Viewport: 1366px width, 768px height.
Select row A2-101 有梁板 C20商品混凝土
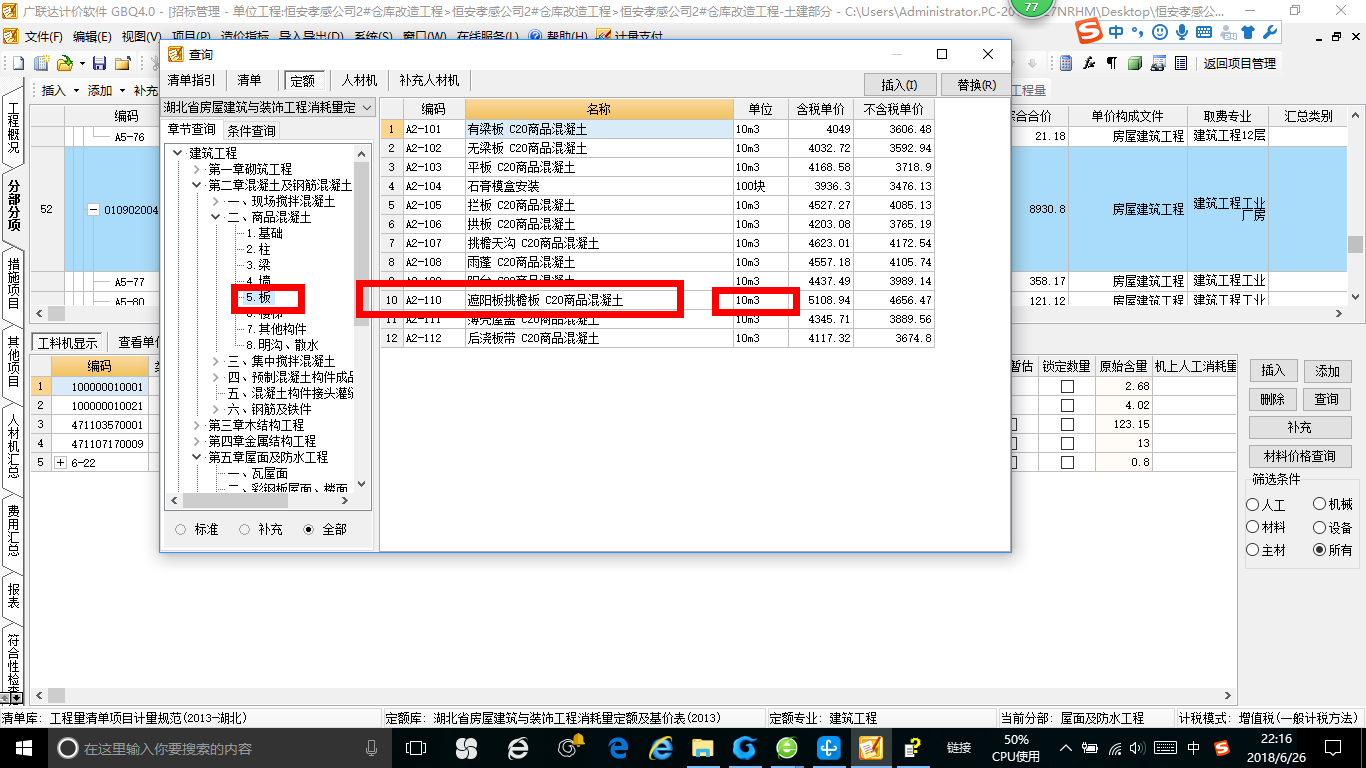click(657, 129)
